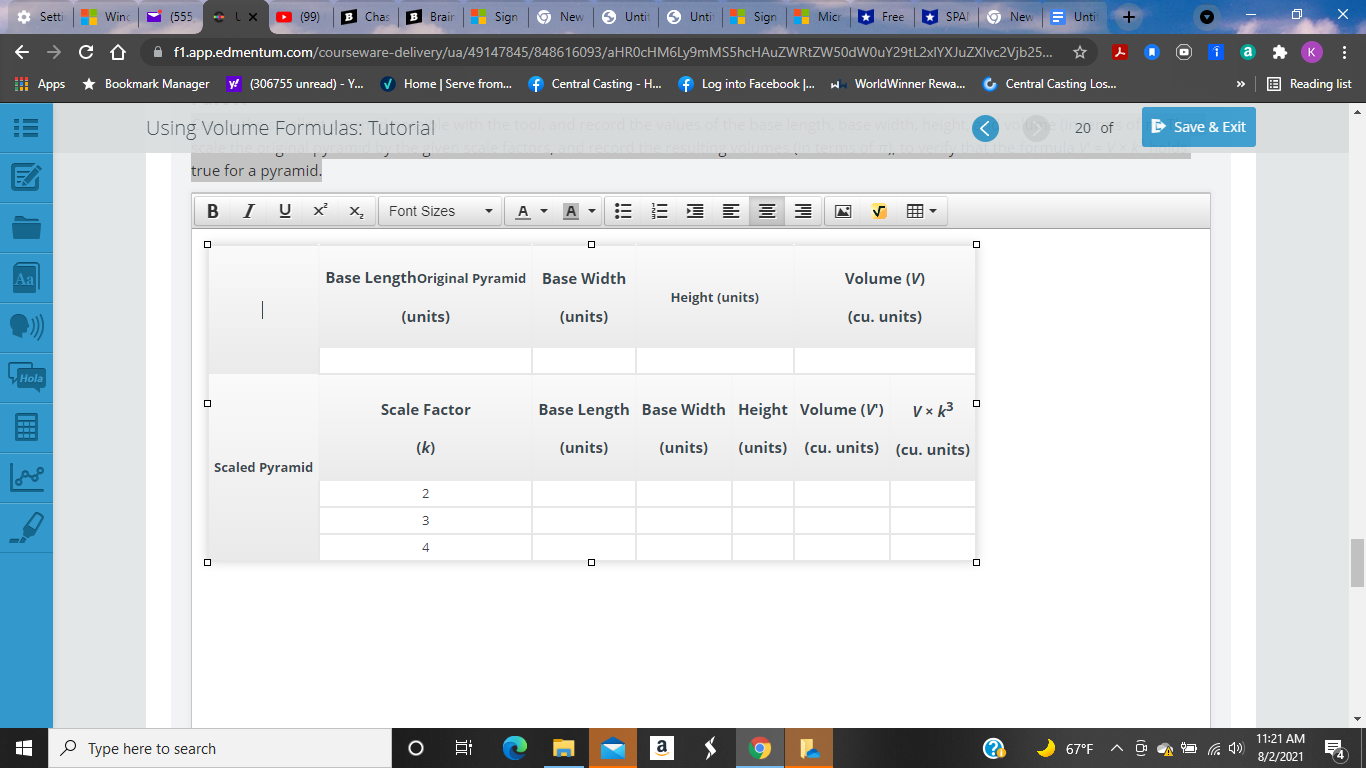The width and height of the screenshot is (1366, 768).
Task: Open the table of contents sidebar icon
Action: (x=26, y=128)
